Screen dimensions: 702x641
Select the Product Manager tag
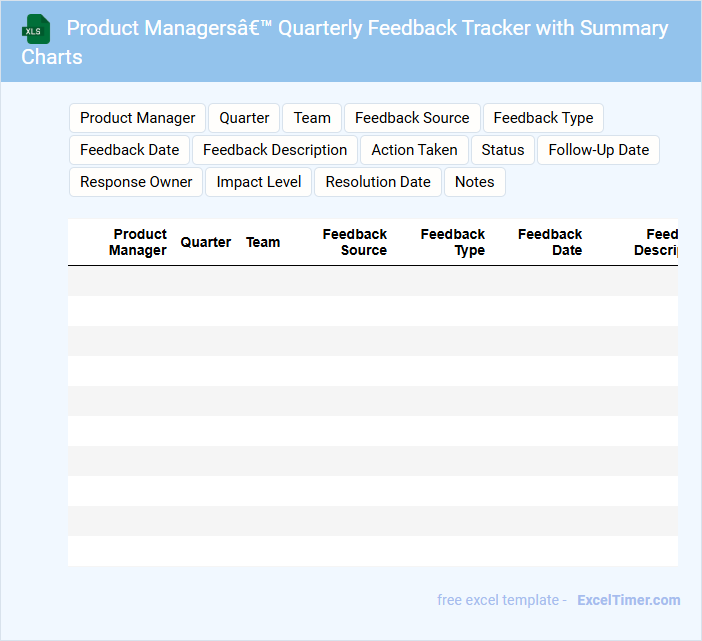pyautogui.click(x=138, y=118)
